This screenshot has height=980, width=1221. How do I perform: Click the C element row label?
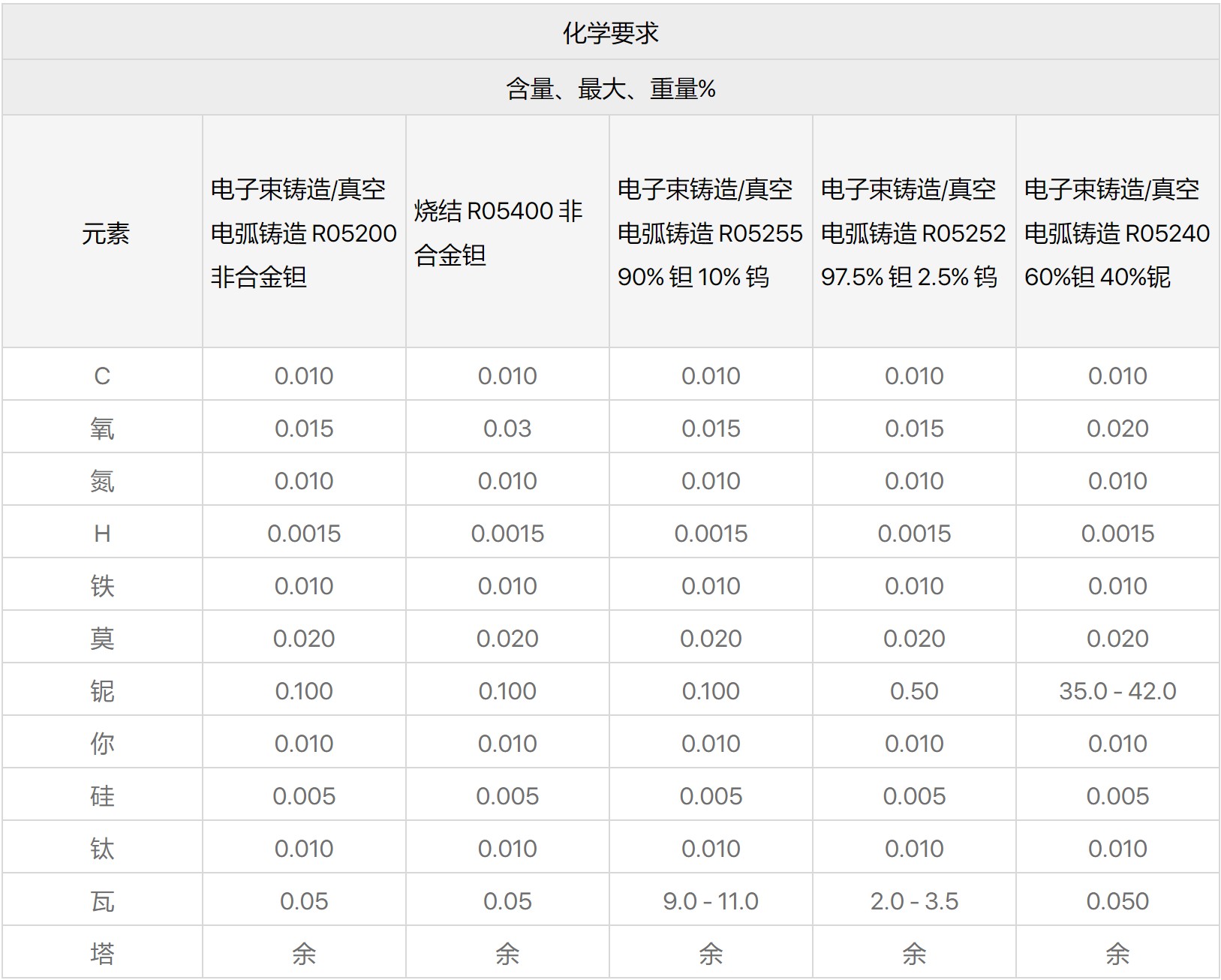coord(102,375)
